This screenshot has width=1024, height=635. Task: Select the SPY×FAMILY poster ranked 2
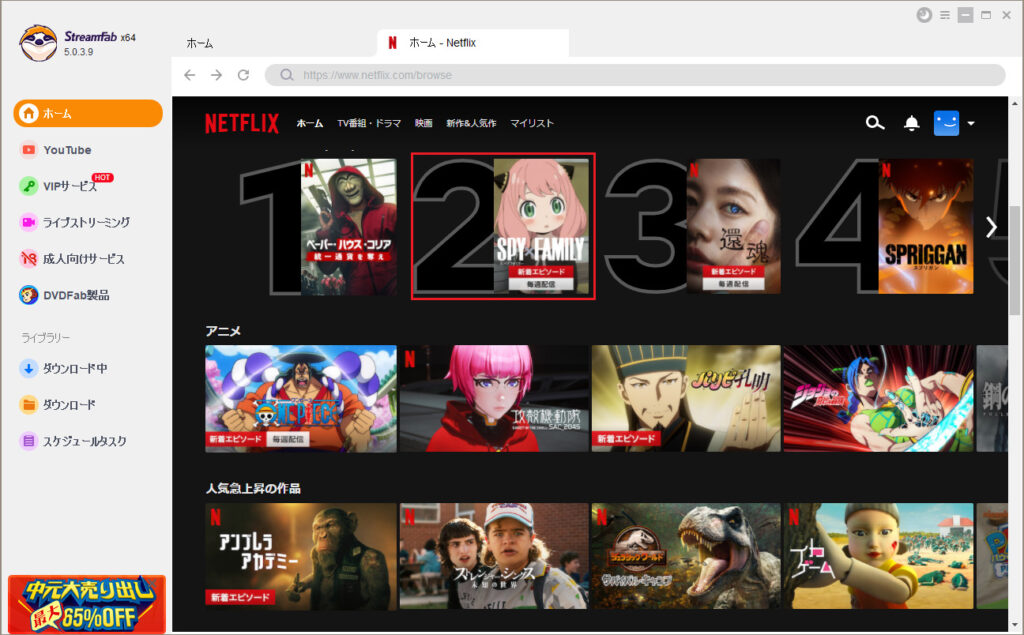[541, 226]
